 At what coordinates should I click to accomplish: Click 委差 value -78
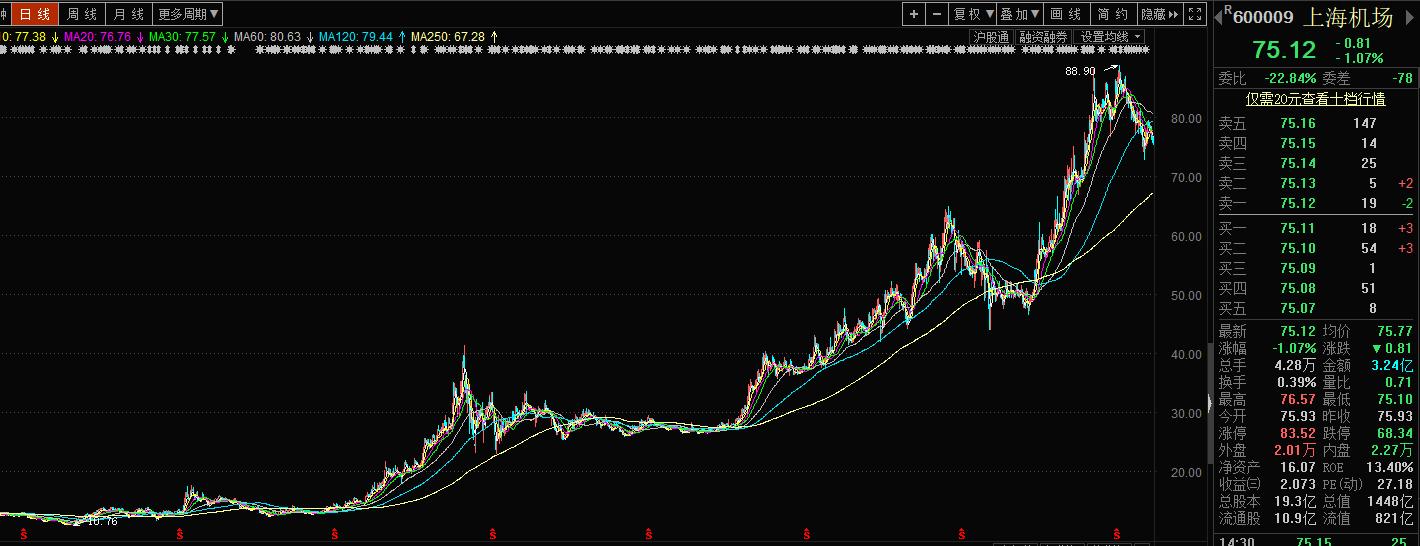pos(1402,78)
